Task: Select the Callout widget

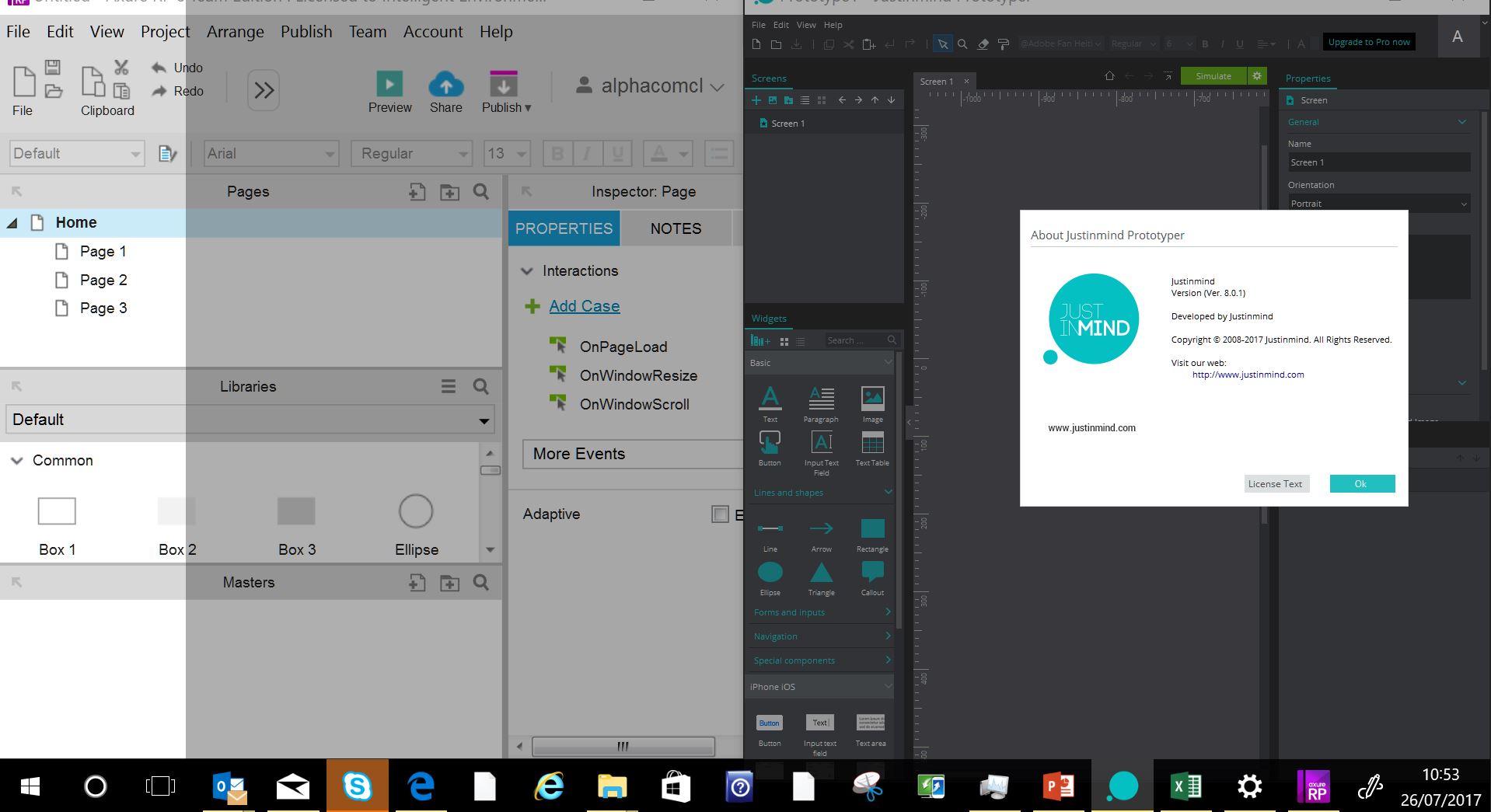Action: pyautogui.click(x=872, y=573)
